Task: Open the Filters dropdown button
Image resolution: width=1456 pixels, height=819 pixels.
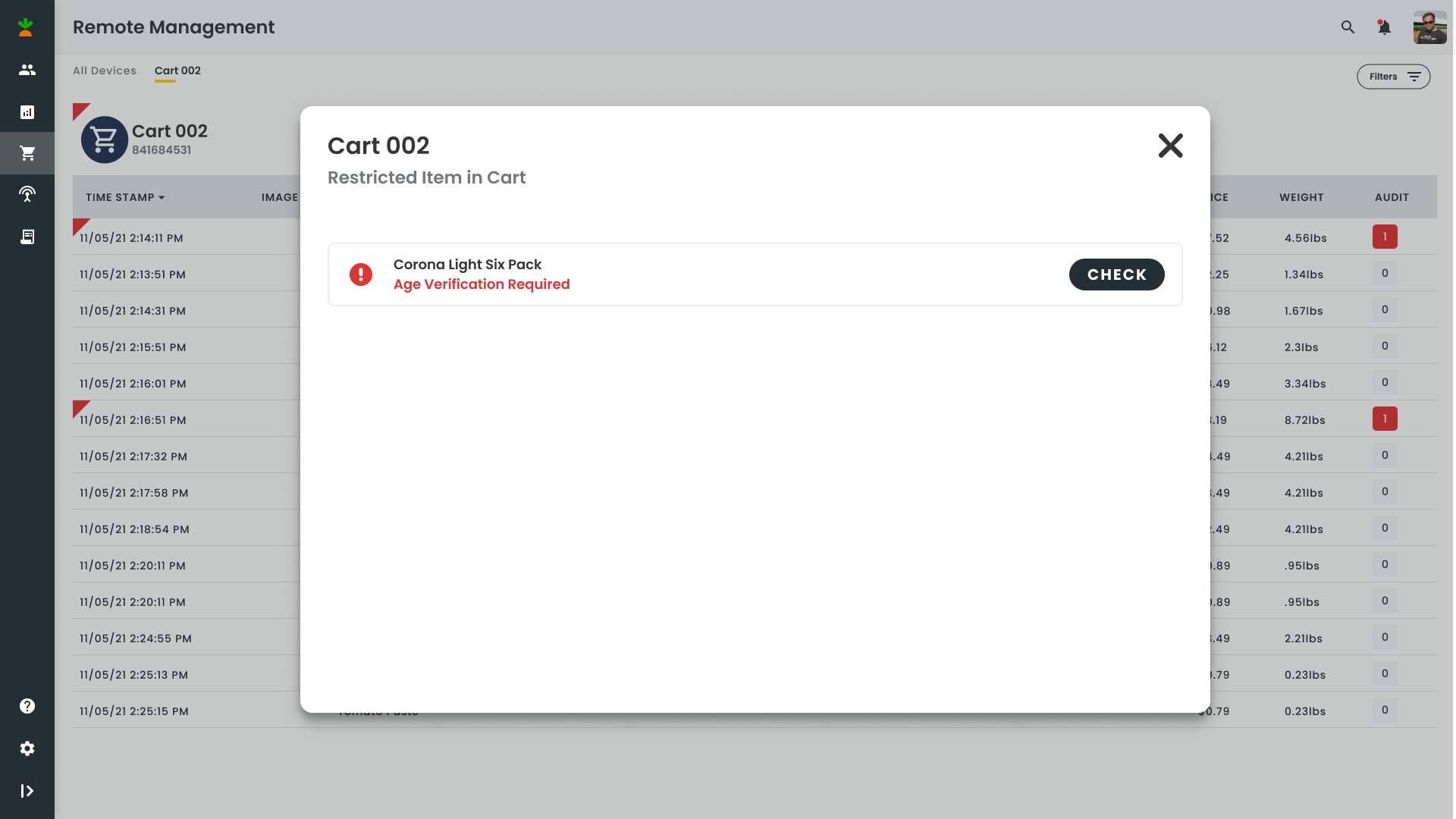Action: click(x=1393, y=77)
